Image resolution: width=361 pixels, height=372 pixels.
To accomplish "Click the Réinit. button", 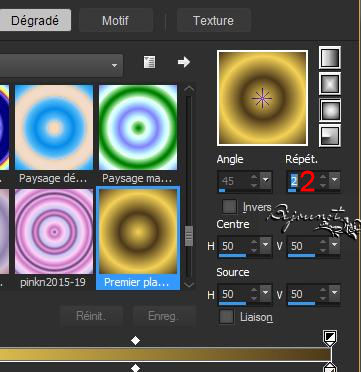I will pos(91,316).
